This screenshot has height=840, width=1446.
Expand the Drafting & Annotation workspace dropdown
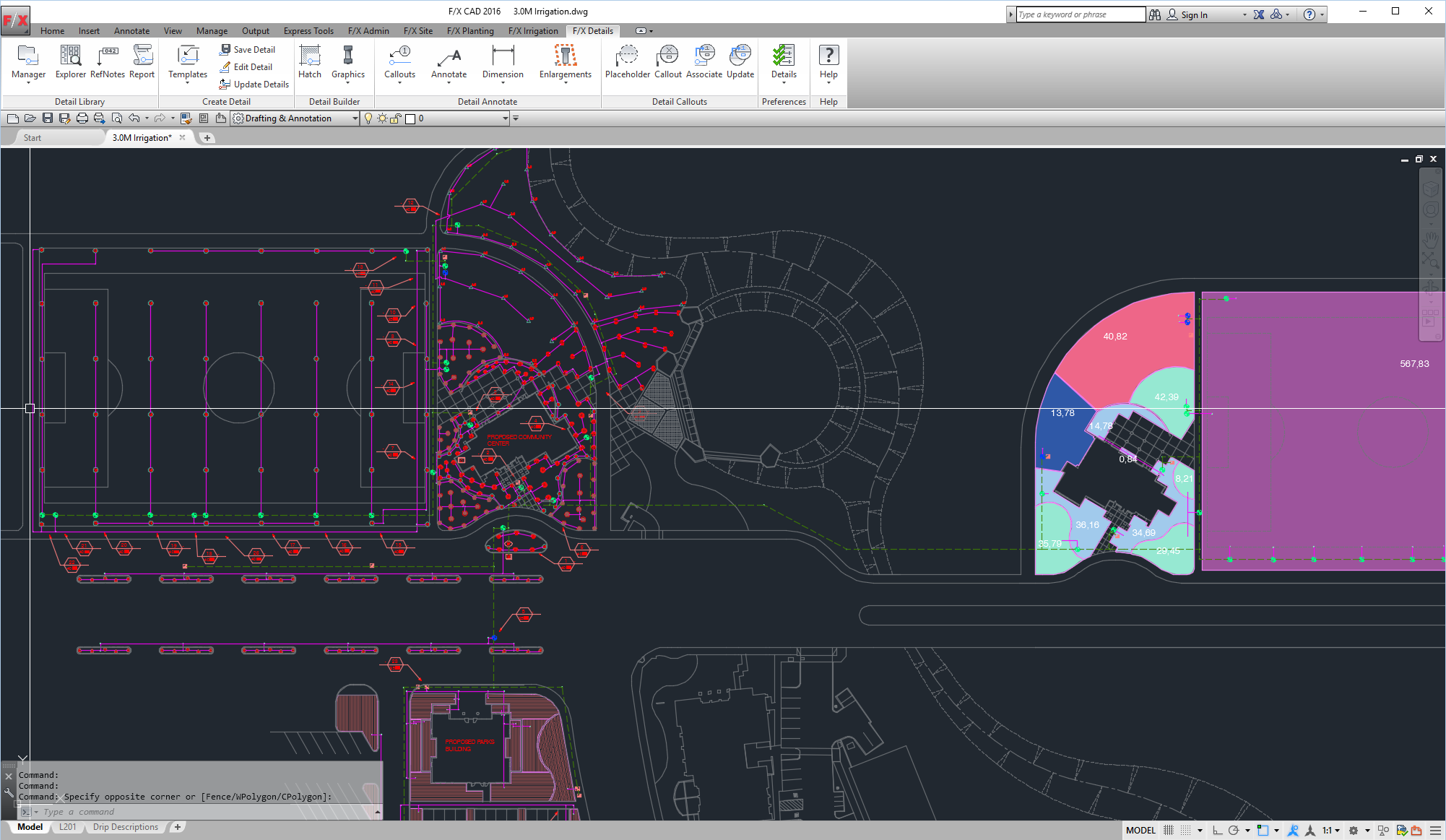(355, 118)
